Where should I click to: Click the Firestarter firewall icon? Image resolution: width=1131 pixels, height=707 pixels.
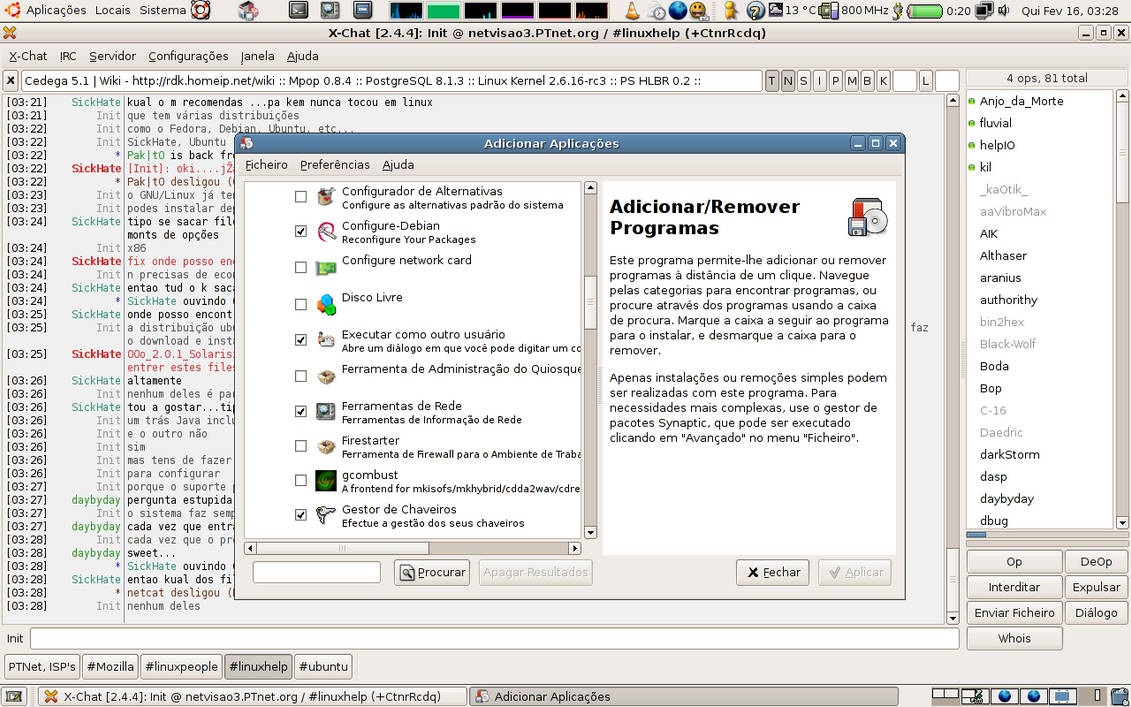pyautogui.click(x=326, y=446)
